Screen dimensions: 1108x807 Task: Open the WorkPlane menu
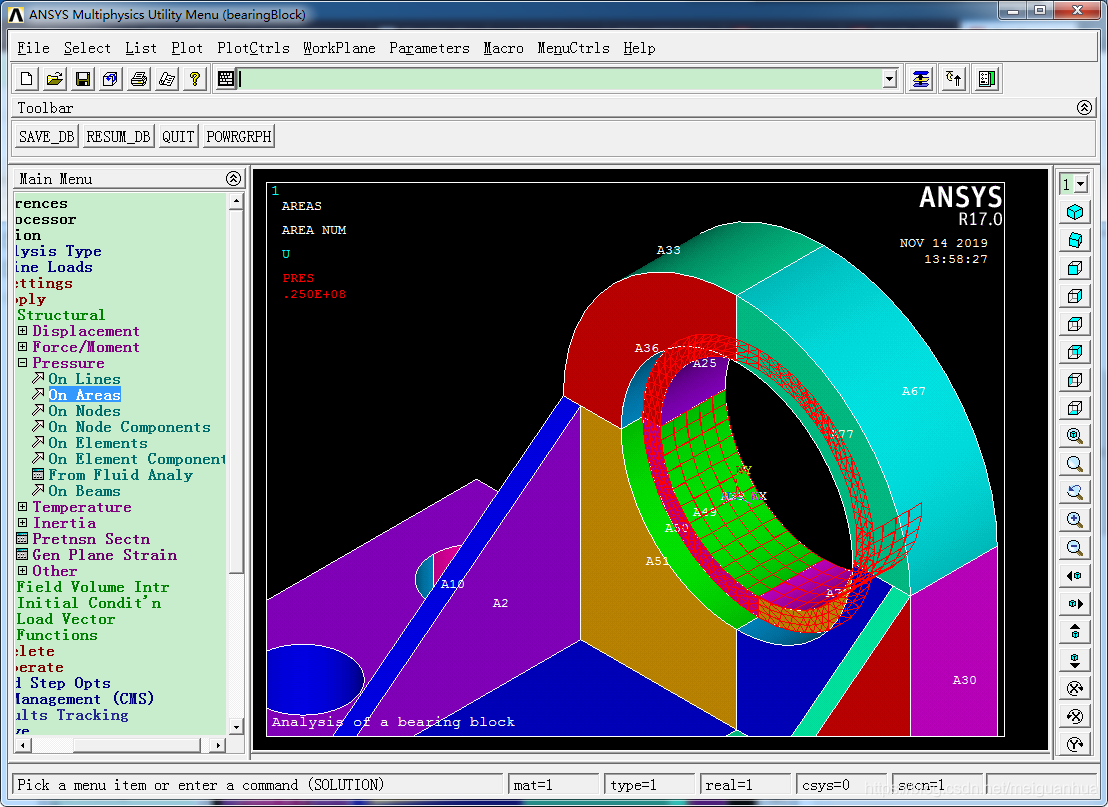(x=339, y=48)
